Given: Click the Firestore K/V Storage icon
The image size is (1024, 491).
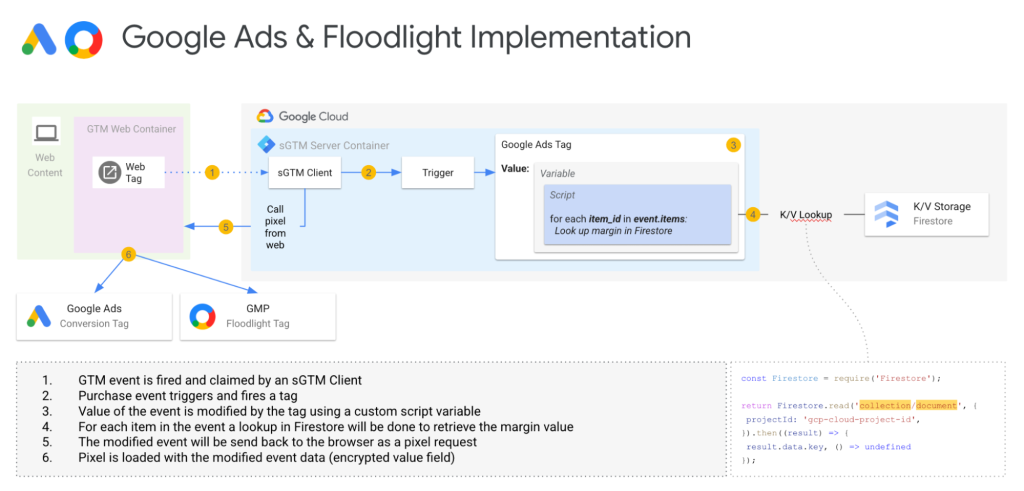Looking at the screenshot, I should point(887,214).
